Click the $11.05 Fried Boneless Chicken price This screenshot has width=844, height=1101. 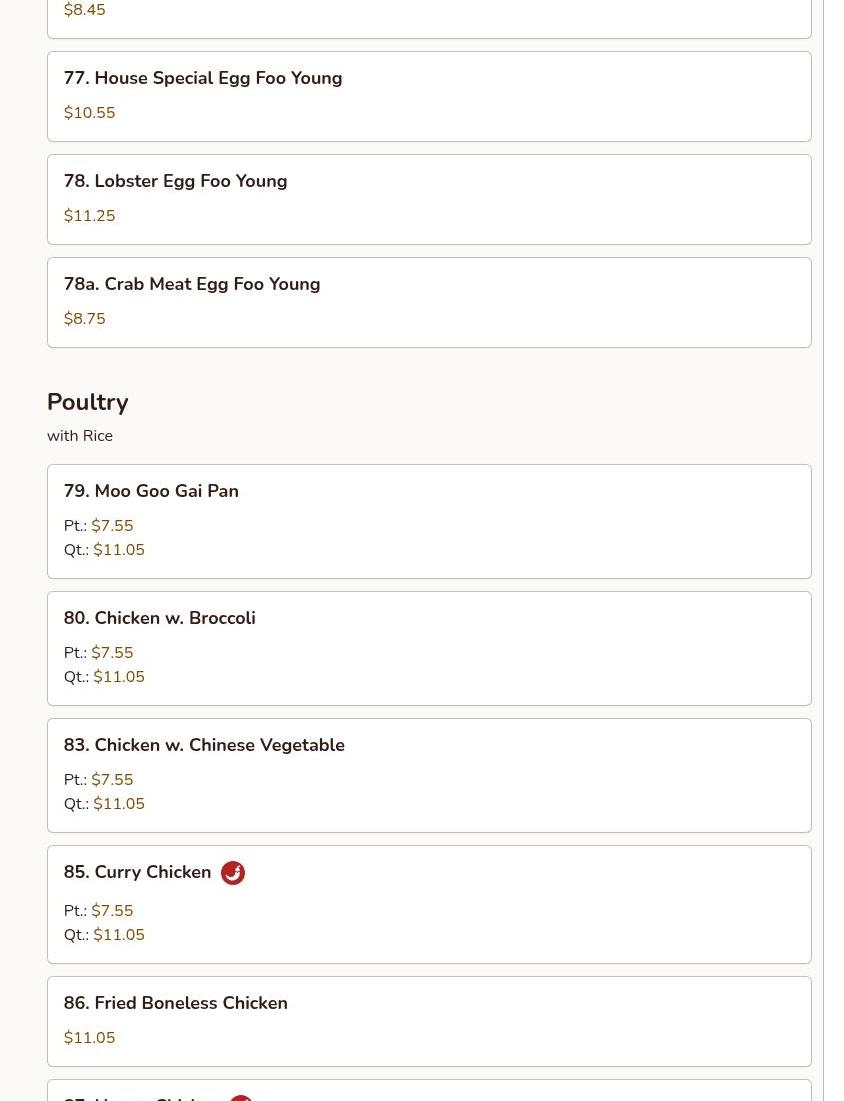tap(89, 1038)
